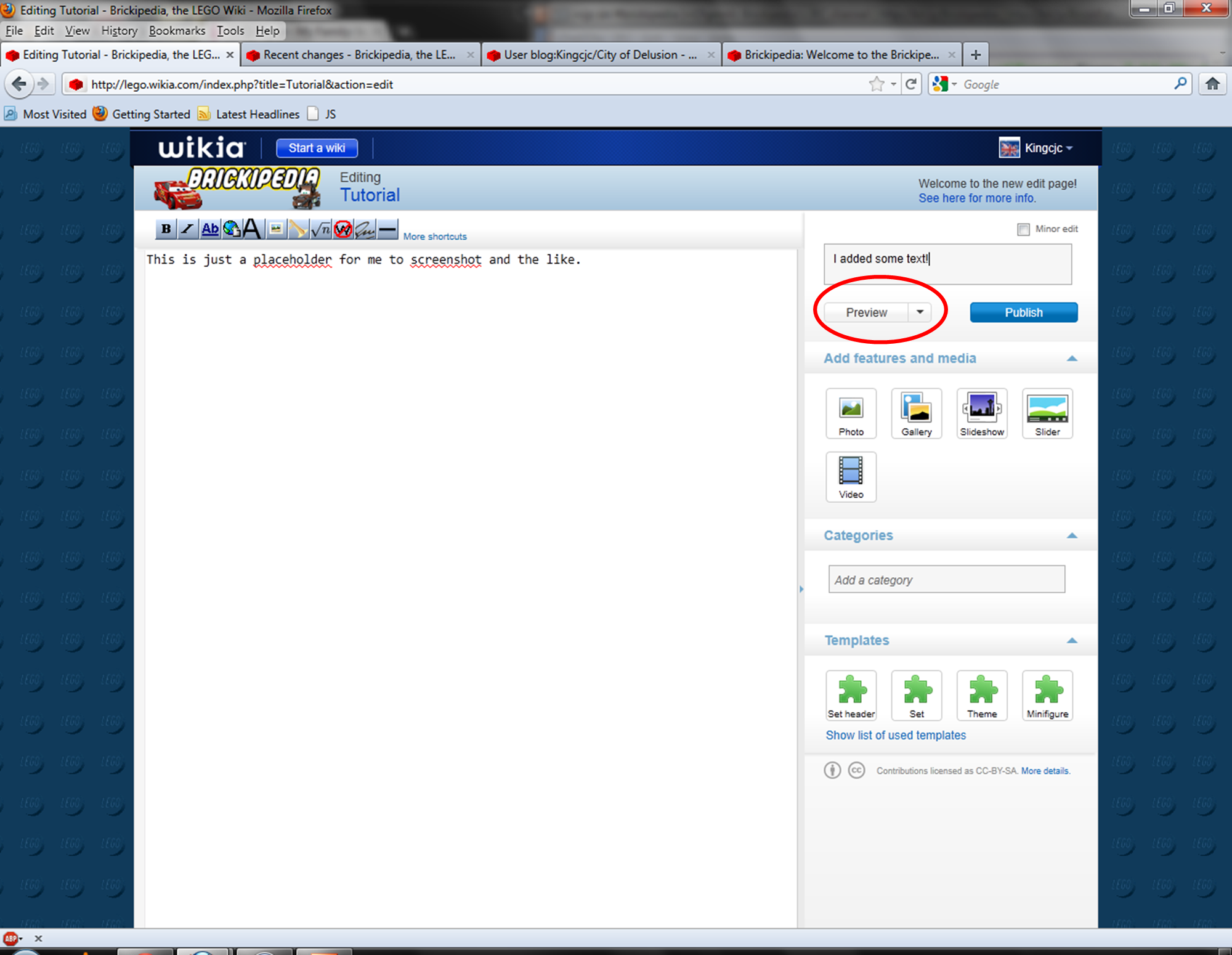The image size is (1232, 955).
Task: Click the nowiki ignore formatting icon
Action: coord(343,229)
